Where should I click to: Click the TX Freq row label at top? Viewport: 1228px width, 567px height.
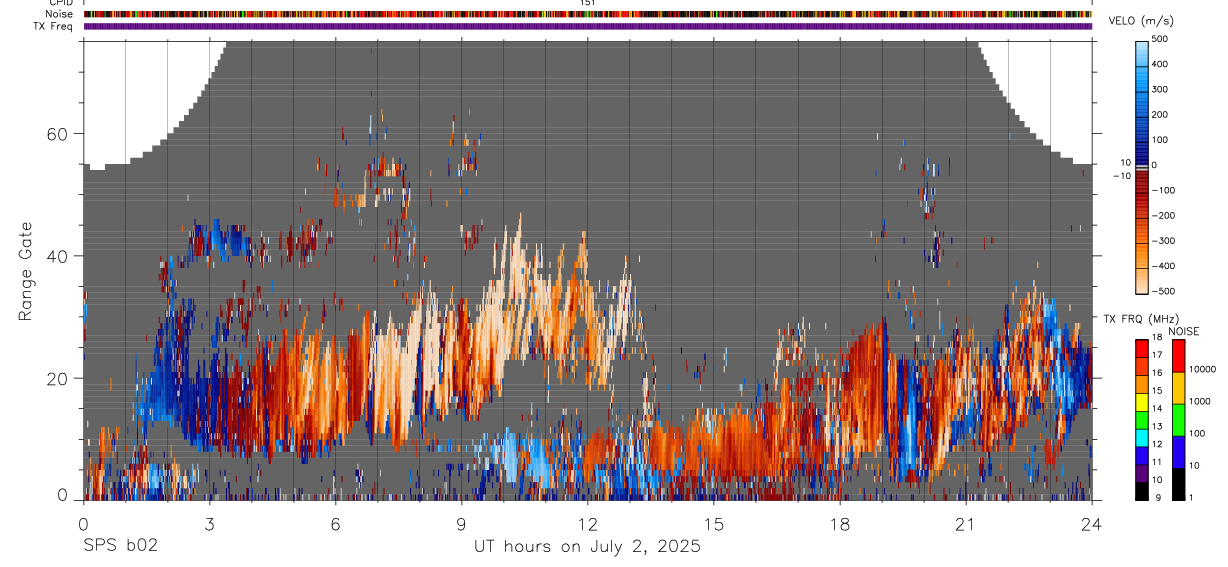[x=52, y=26]
